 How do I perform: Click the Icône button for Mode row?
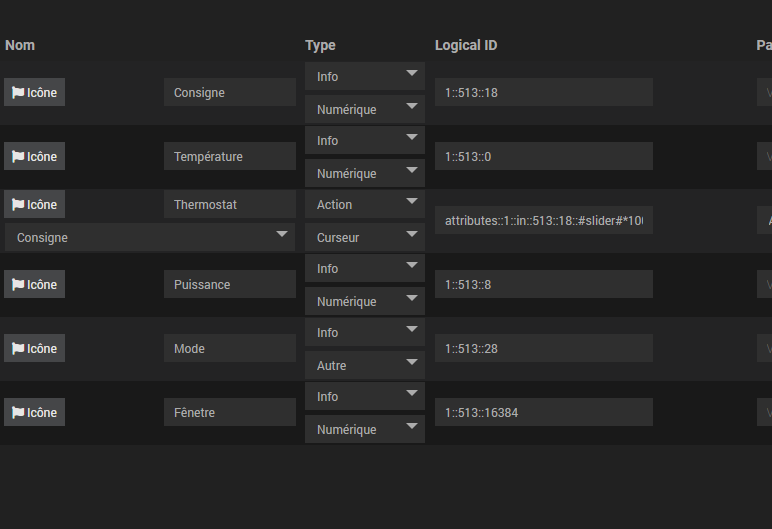[x=34, y=349]
